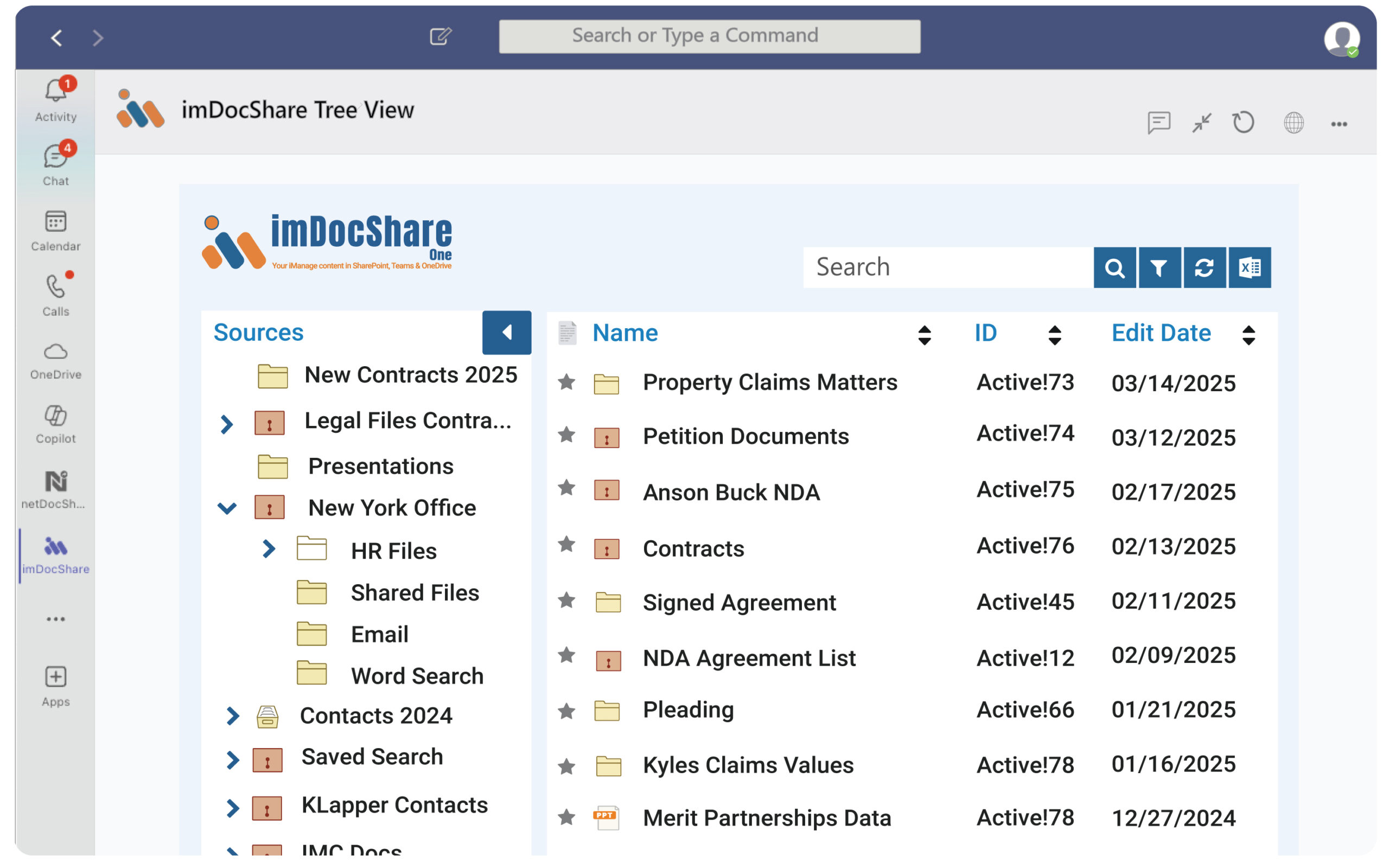1389x868 pixels.
Task: Open the Petition Documents workspace
Action: 746,436
